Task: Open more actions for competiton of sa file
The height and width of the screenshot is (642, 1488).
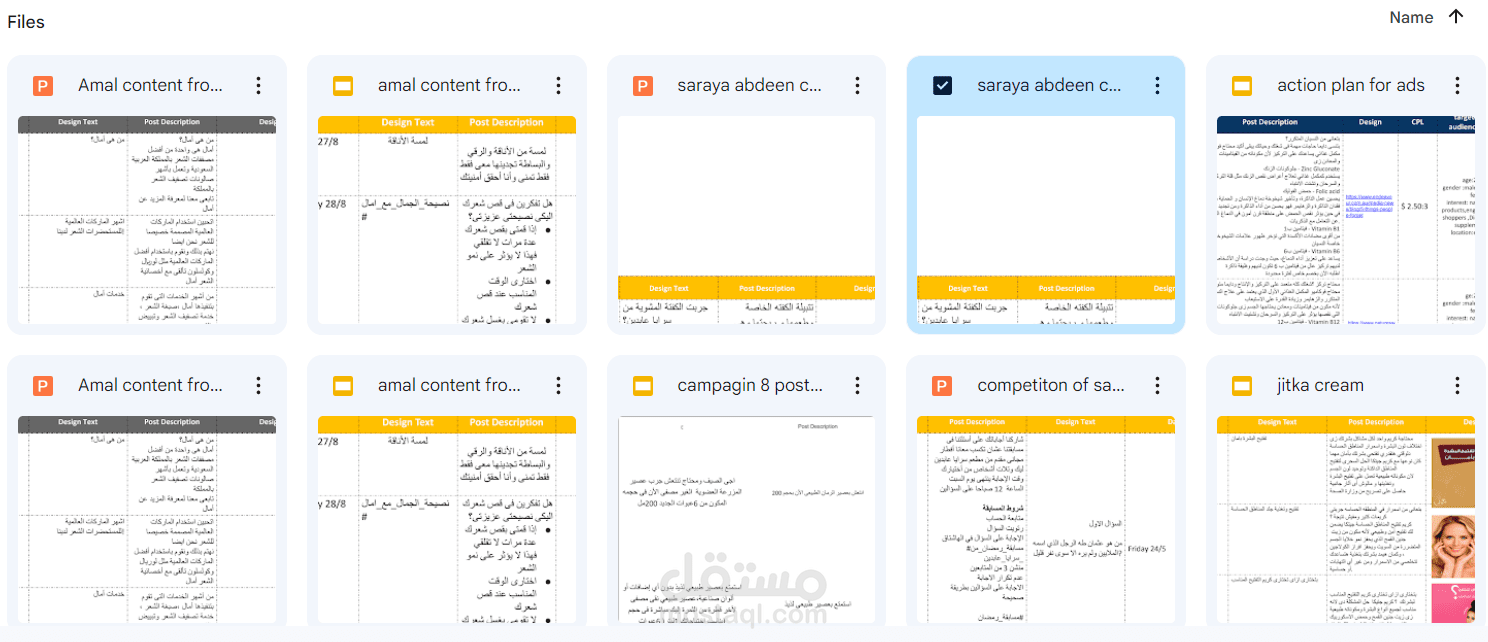Action: point(1156,386)
